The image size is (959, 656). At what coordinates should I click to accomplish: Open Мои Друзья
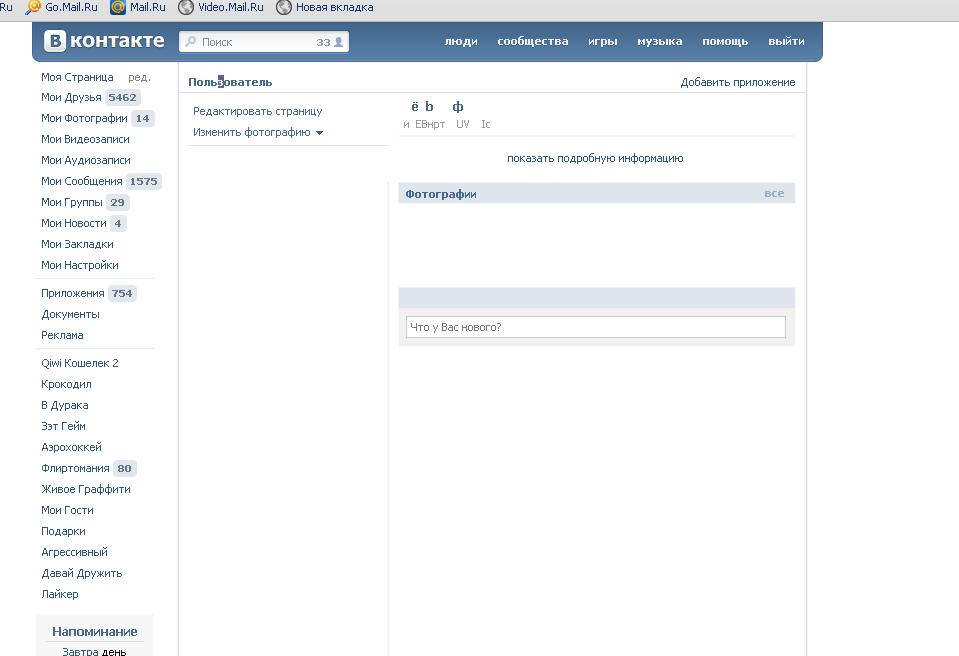coord(71,97)
